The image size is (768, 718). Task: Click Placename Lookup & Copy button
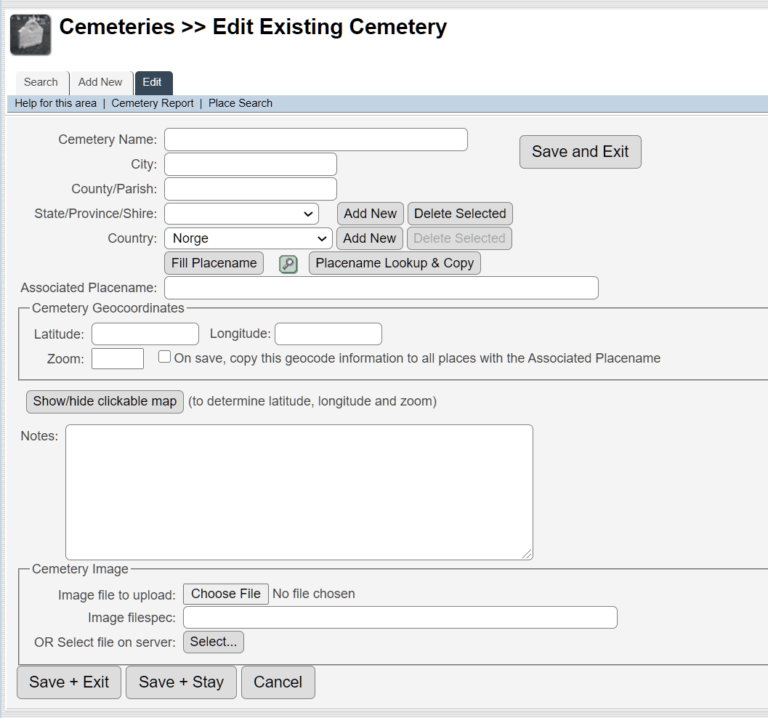click(395, 263)
